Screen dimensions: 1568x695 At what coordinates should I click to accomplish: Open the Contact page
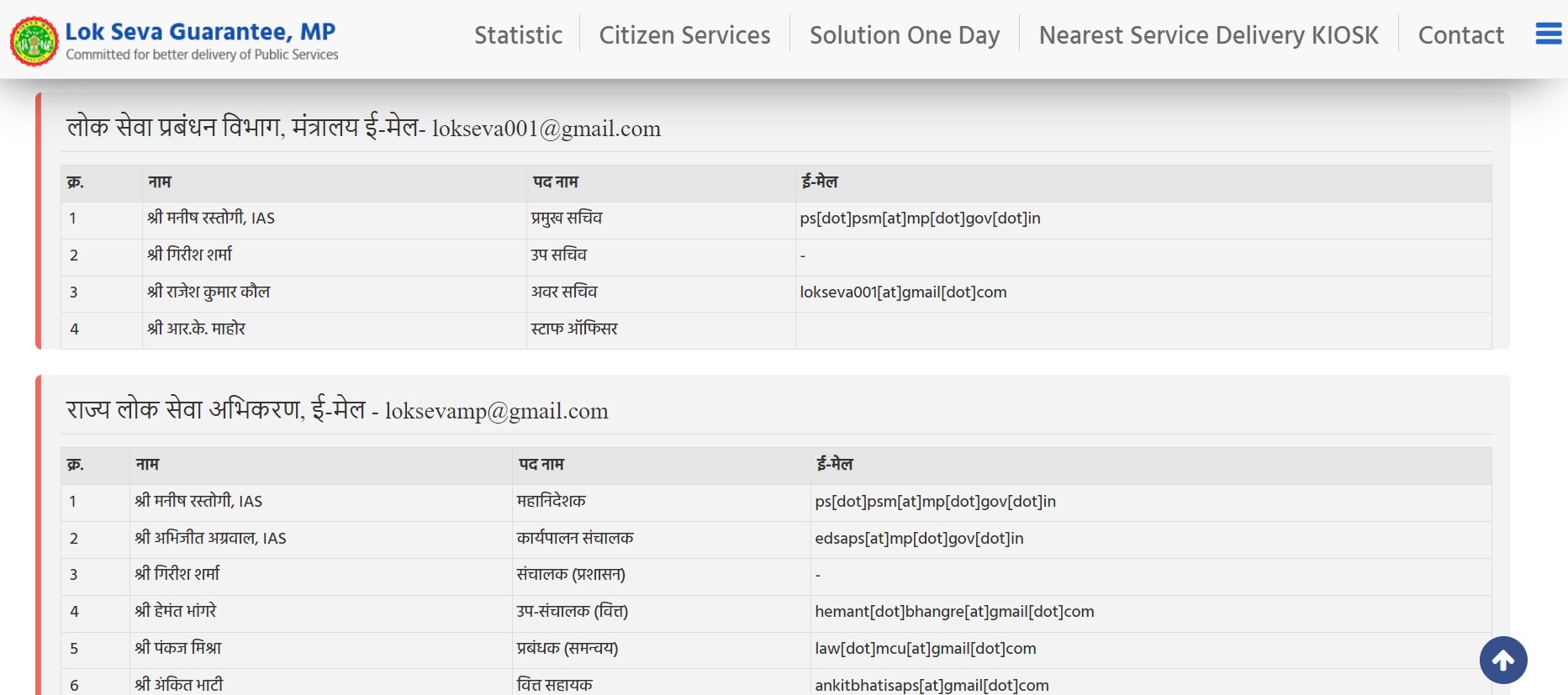click(1460, 35)
